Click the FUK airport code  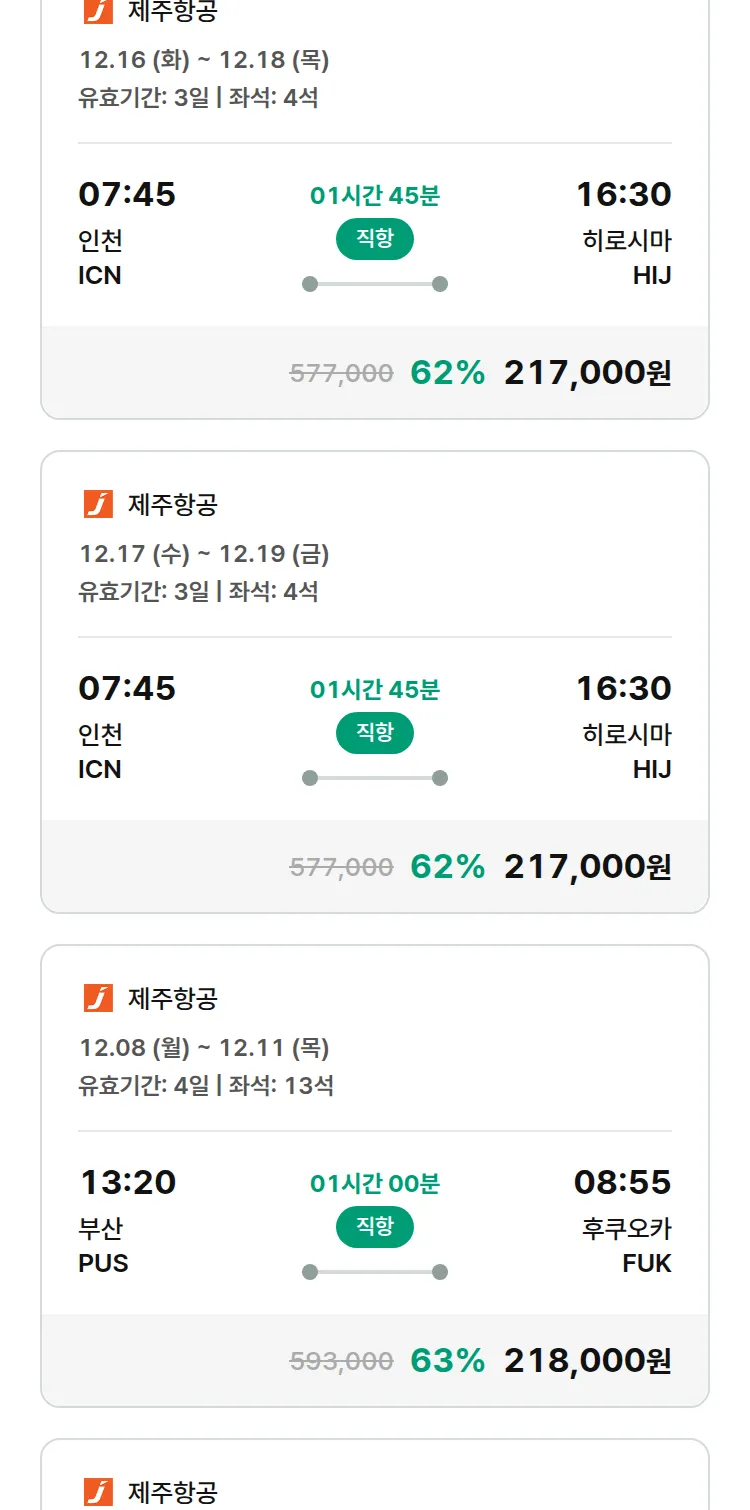646,1263
